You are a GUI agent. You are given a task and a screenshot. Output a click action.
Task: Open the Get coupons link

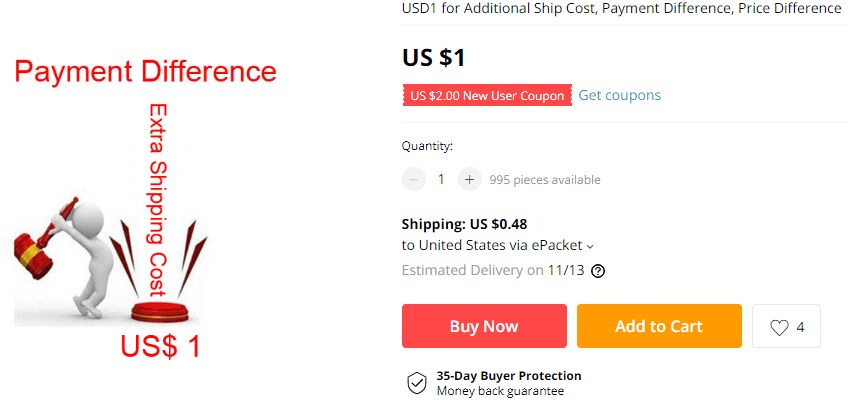click(619, 95)
